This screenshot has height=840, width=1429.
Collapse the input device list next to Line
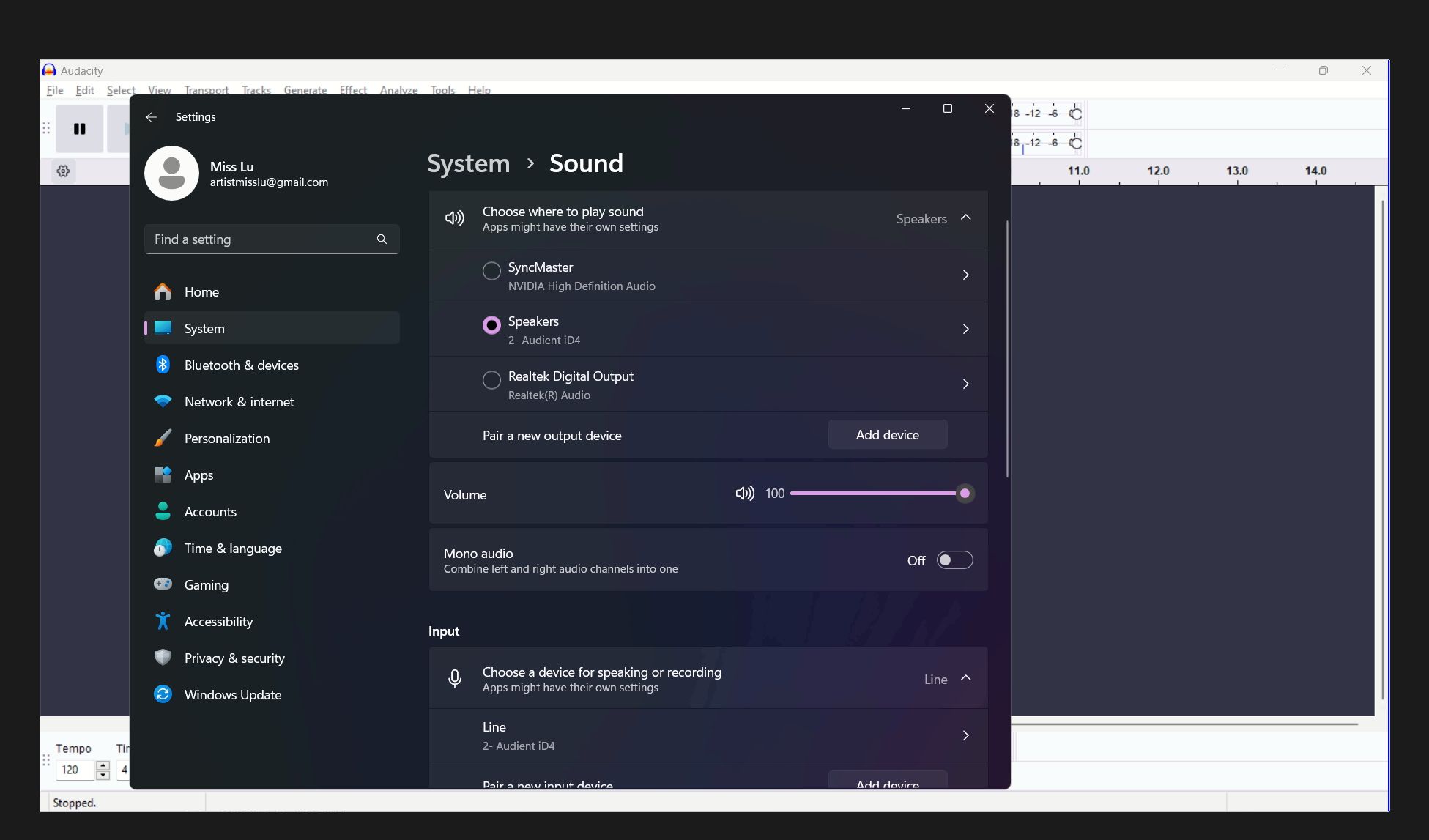965,678
